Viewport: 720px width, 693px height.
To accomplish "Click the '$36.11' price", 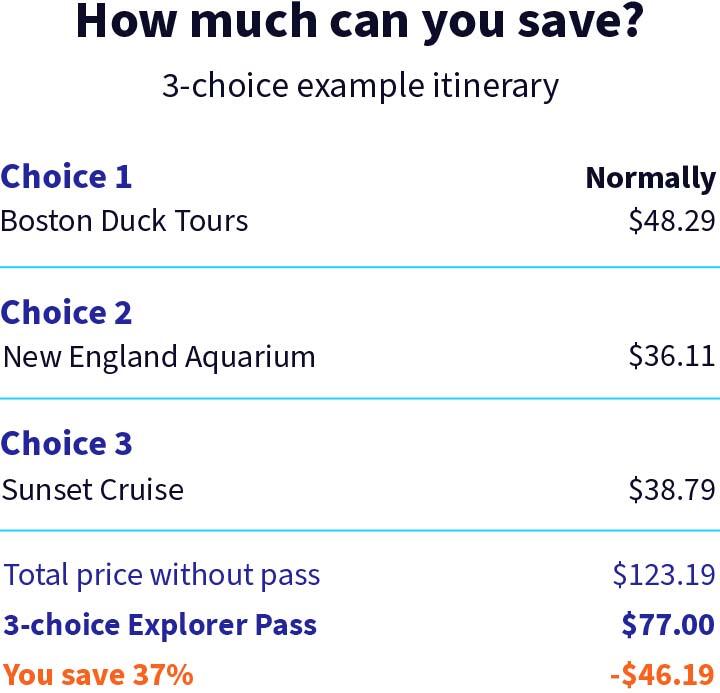I will click(x=672, y=355).
